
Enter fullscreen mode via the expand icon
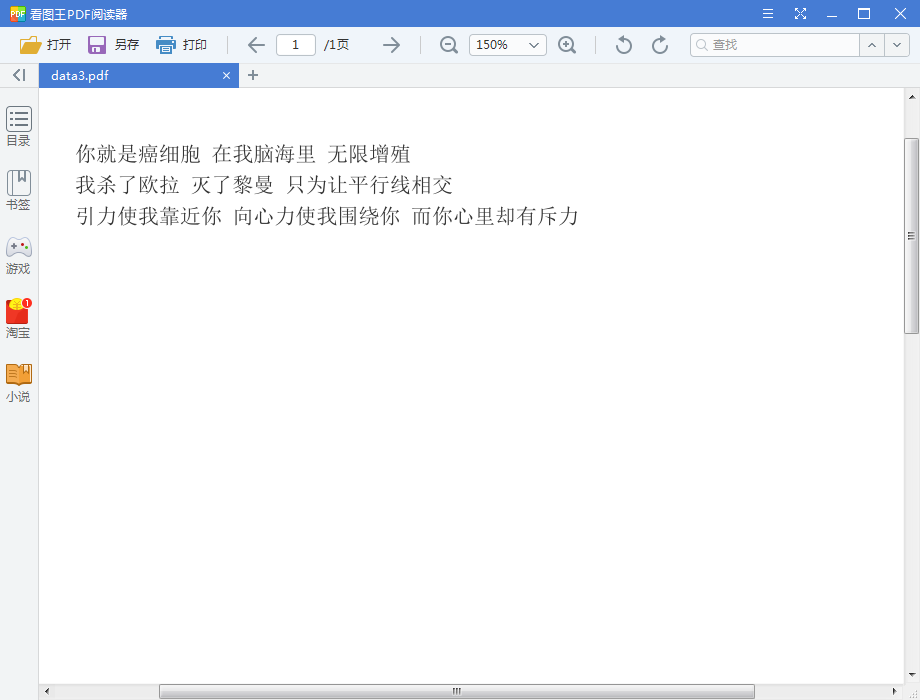pos(800,13)
